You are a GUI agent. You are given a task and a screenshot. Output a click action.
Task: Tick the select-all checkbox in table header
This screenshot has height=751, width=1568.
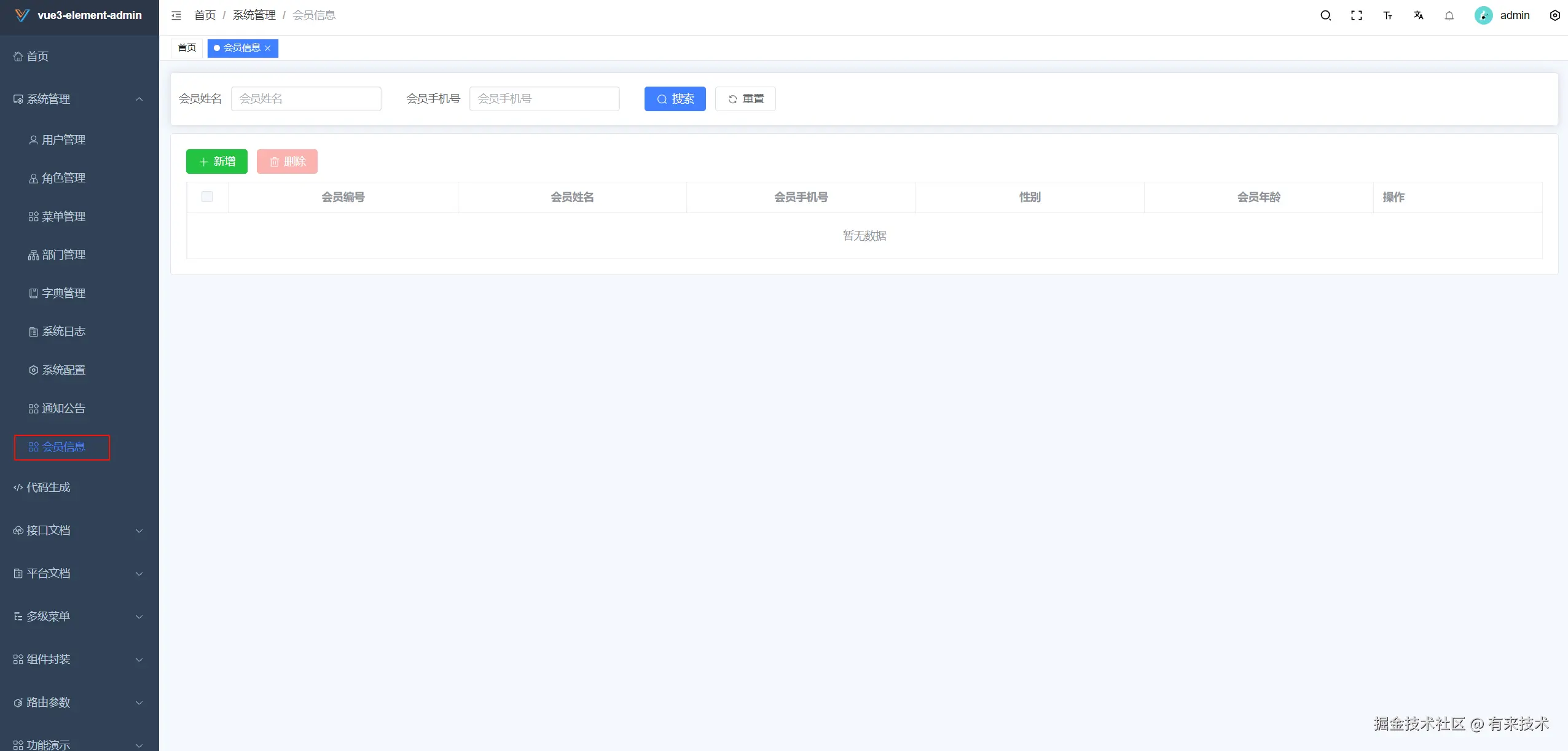[x=207, y=197]
